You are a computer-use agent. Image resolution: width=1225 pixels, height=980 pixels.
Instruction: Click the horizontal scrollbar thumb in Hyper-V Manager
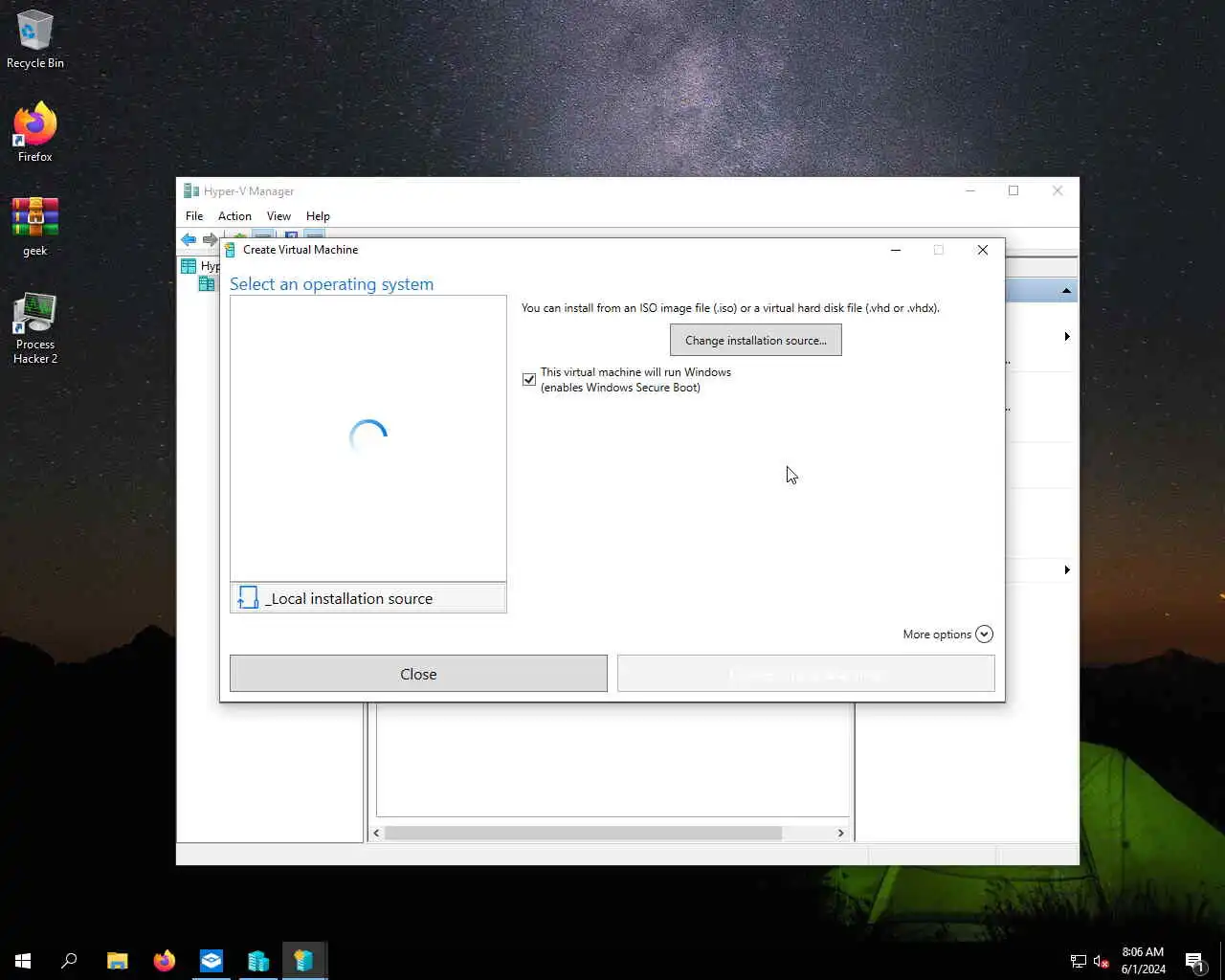coord(583,833)
